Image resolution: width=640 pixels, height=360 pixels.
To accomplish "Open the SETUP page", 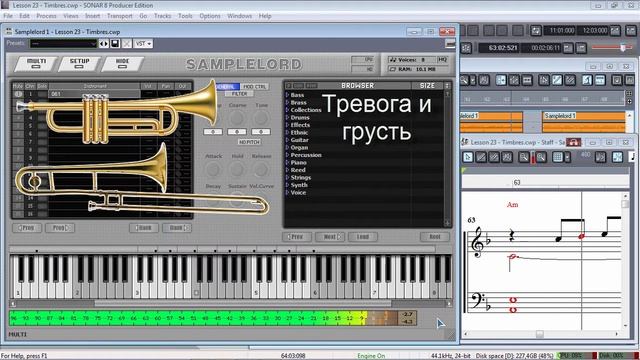I will (79, 63).
